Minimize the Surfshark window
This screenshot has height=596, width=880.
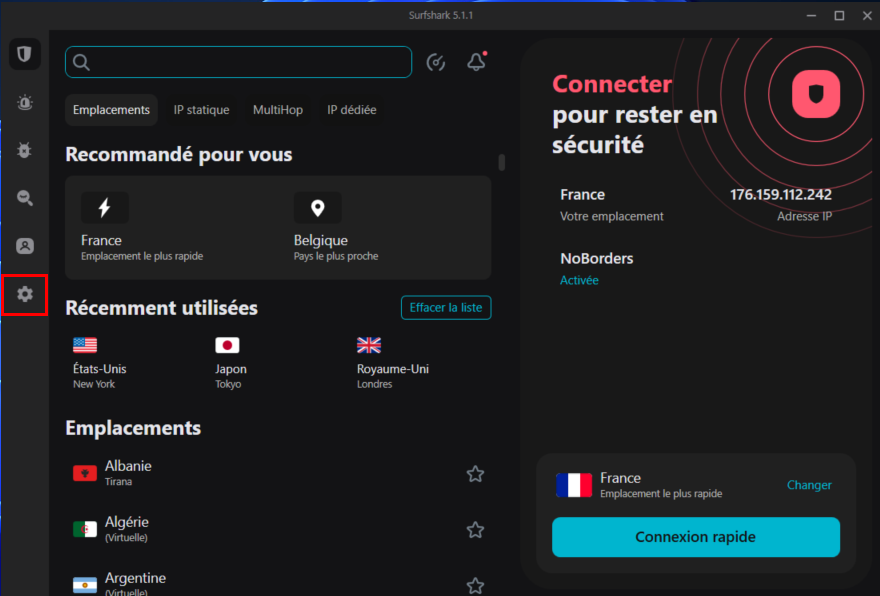click(x=812, y=16)
